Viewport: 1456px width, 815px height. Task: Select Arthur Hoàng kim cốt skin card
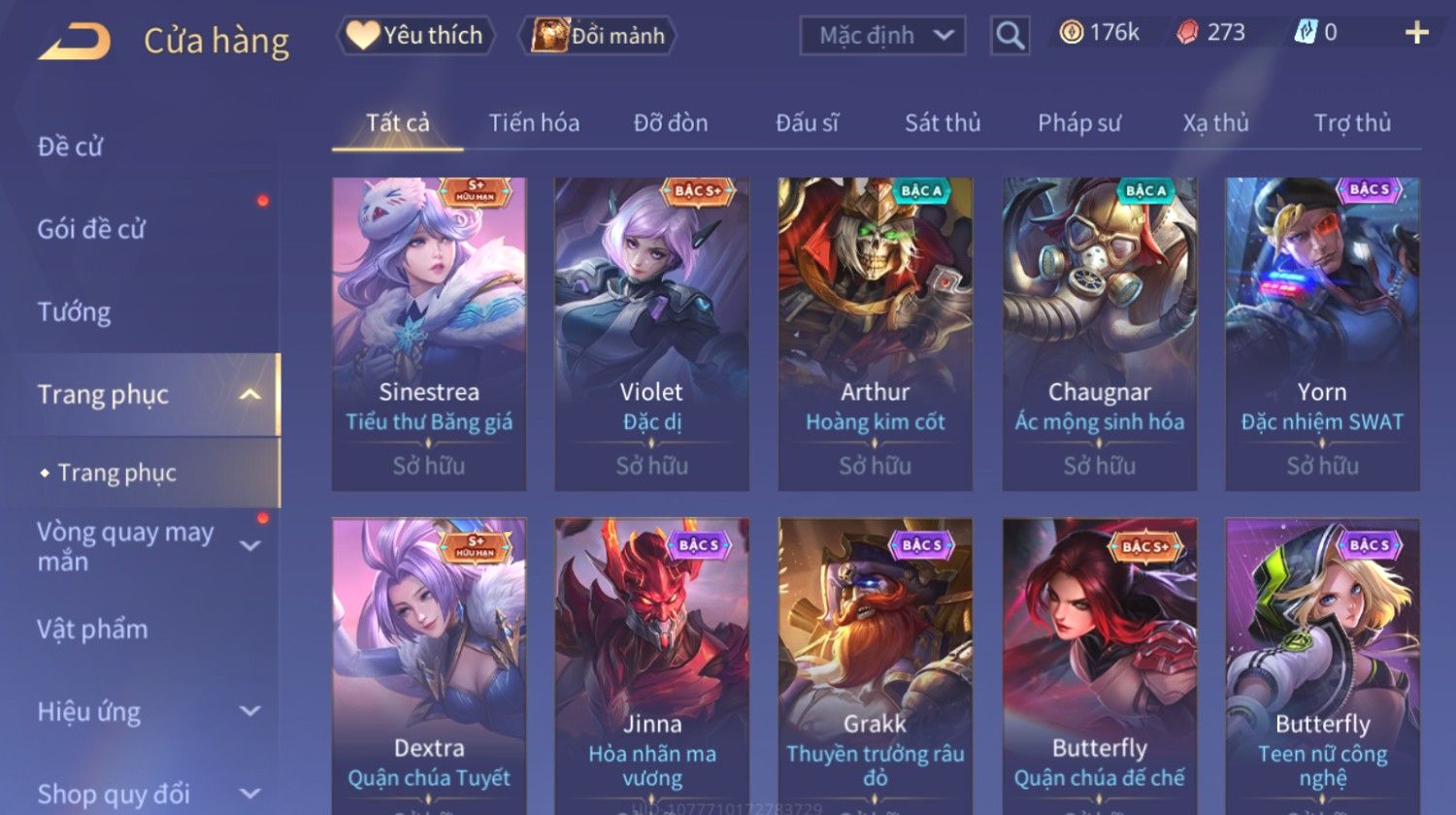(875, 334)
